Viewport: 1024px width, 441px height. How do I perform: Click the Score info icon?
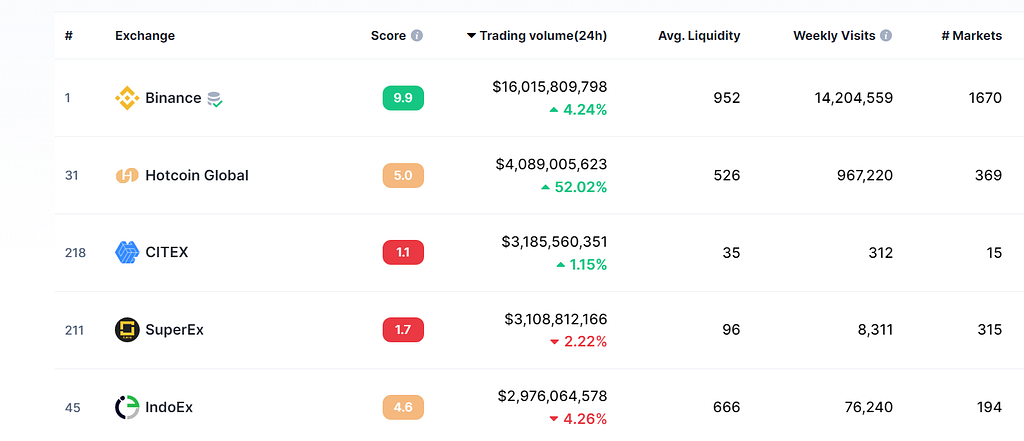click(417, 36)
